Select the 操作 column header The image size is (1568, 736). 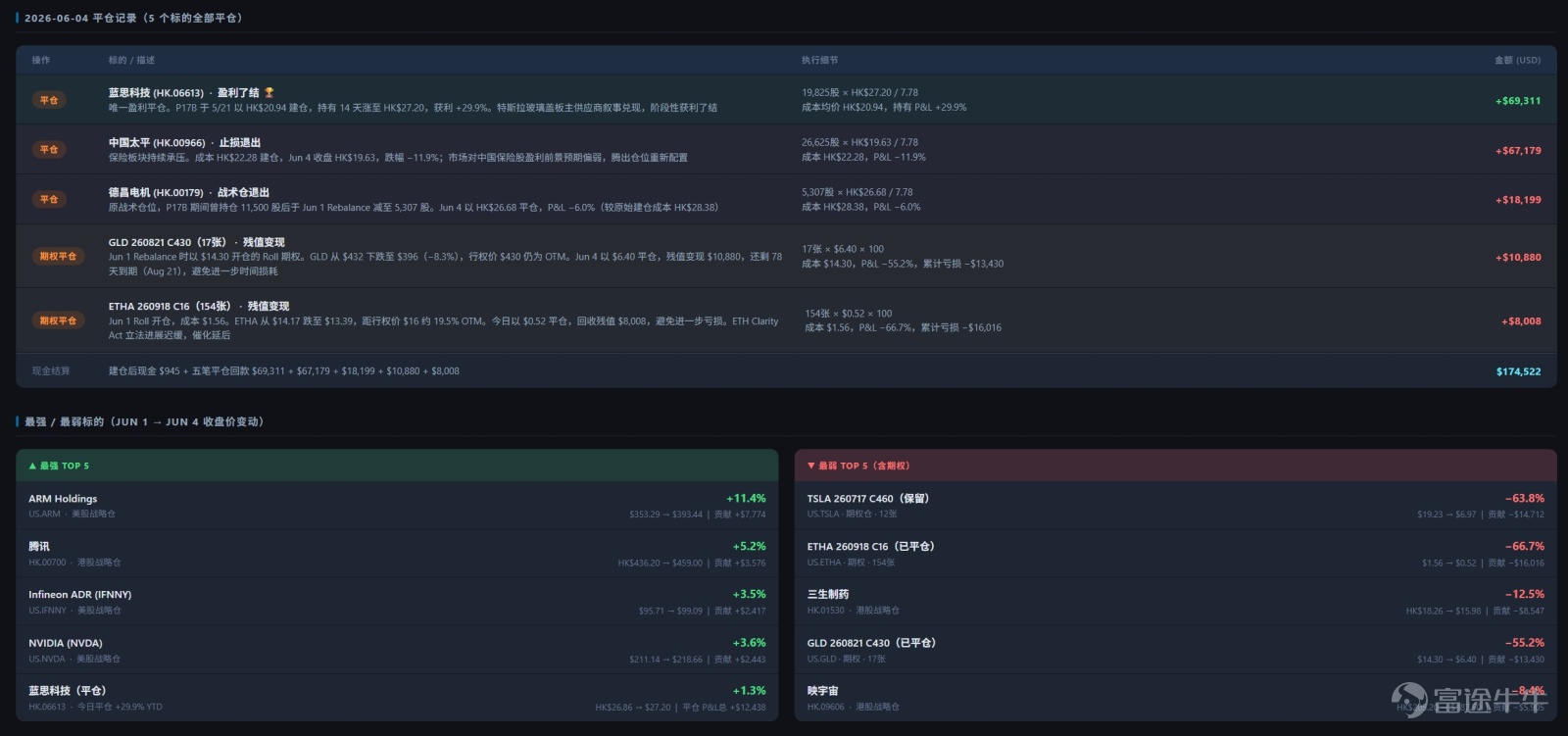tap(41, 61)
